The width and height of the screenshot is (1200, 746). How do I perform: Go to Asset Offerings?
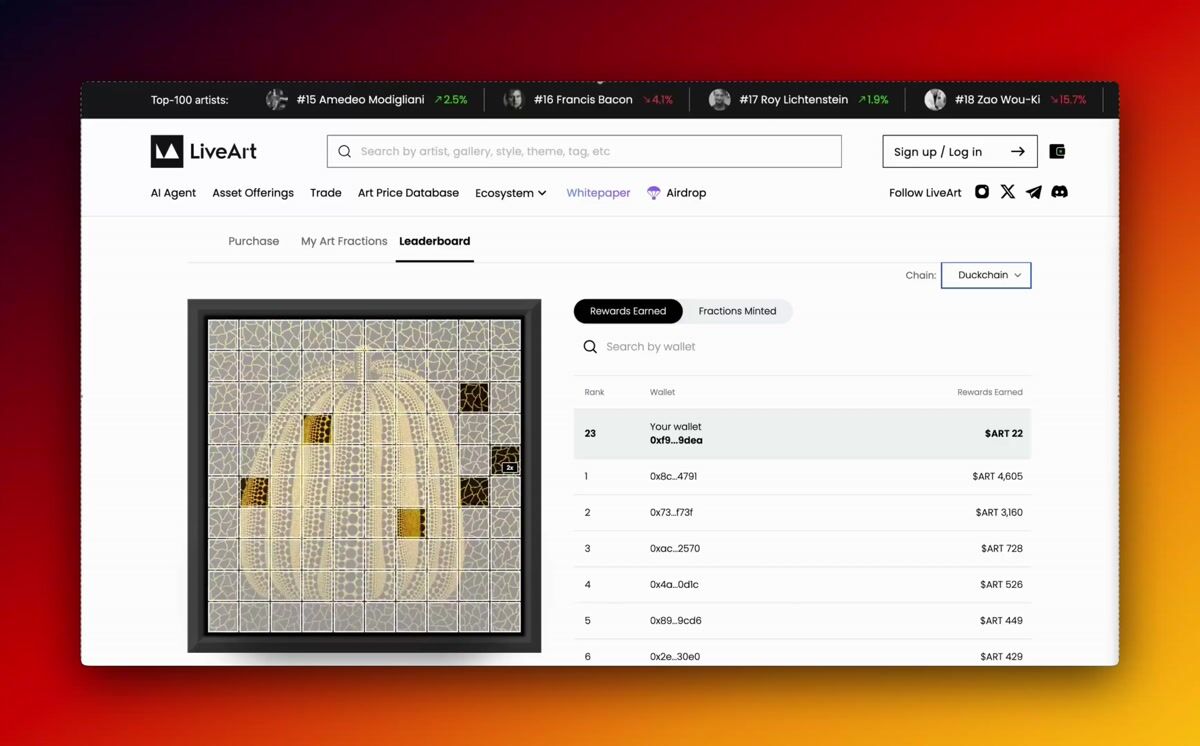tap(253, 193)
